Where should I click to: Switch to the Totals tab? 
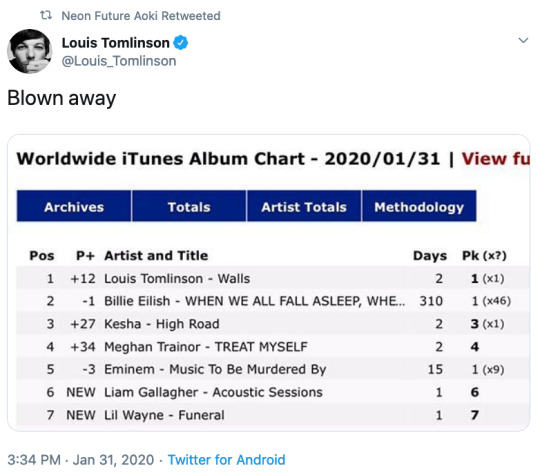click(x=189, y=206)
